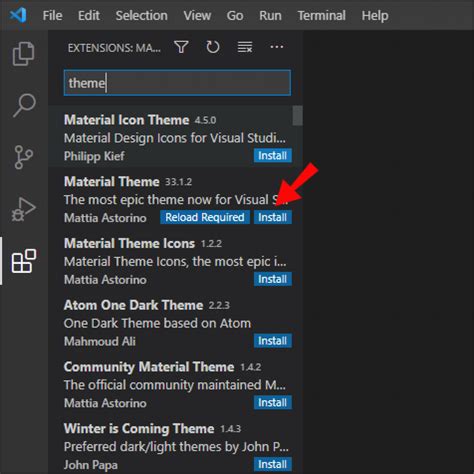The width and height of the screenshot is (474, 474).
Task: Open the Selection menu
Action: point(142,15)
